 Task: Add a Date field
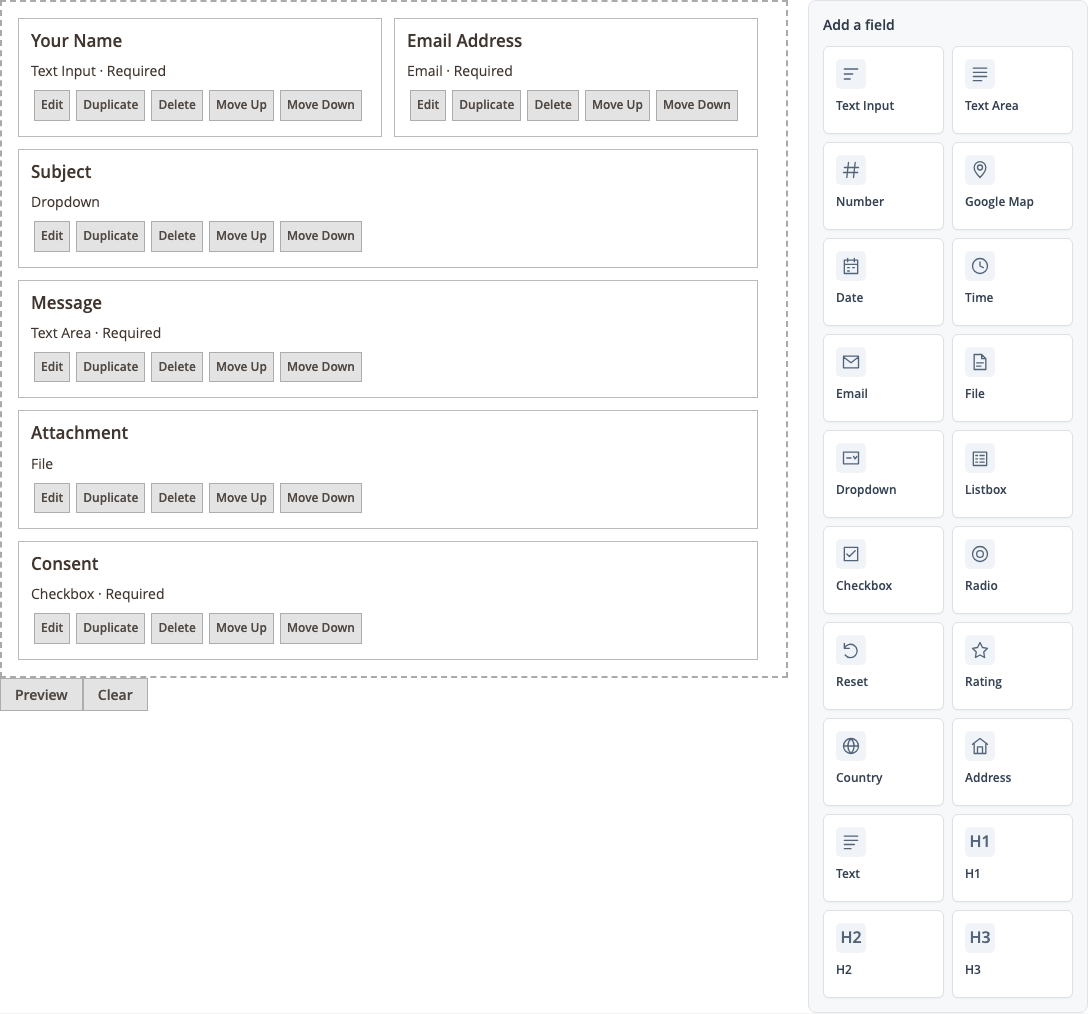883,282
